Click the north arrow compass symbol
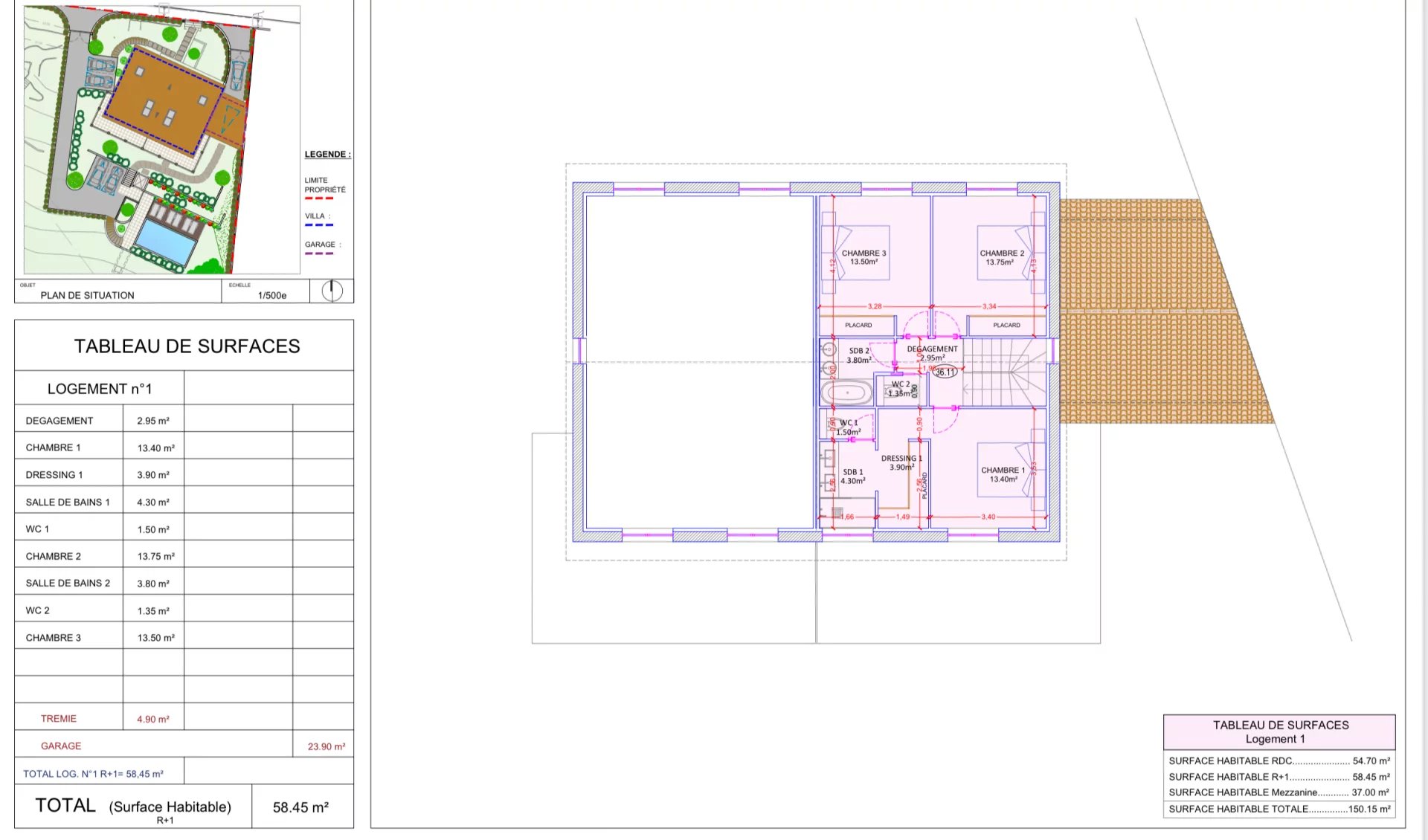This screenshot has width=1428, height=840. pos(332,291)
